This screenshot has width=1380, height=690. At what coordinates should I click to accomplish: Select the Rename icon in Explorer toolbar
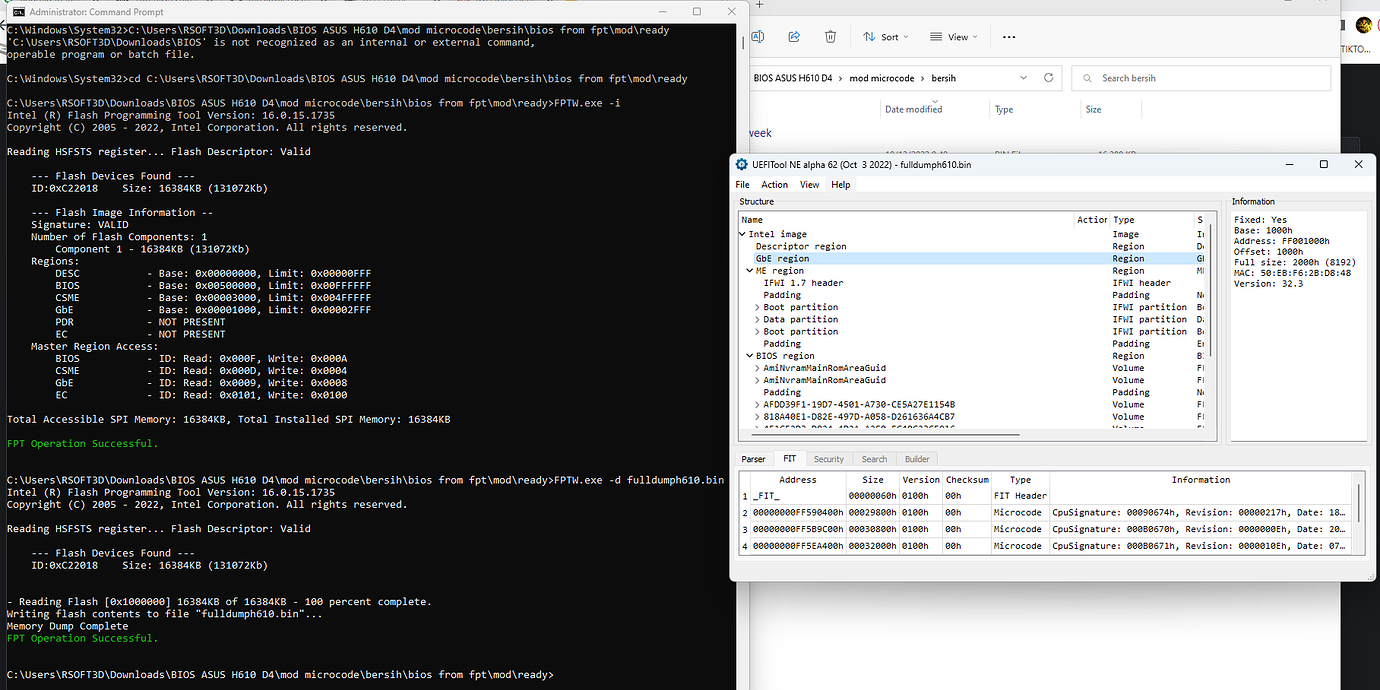757,36
